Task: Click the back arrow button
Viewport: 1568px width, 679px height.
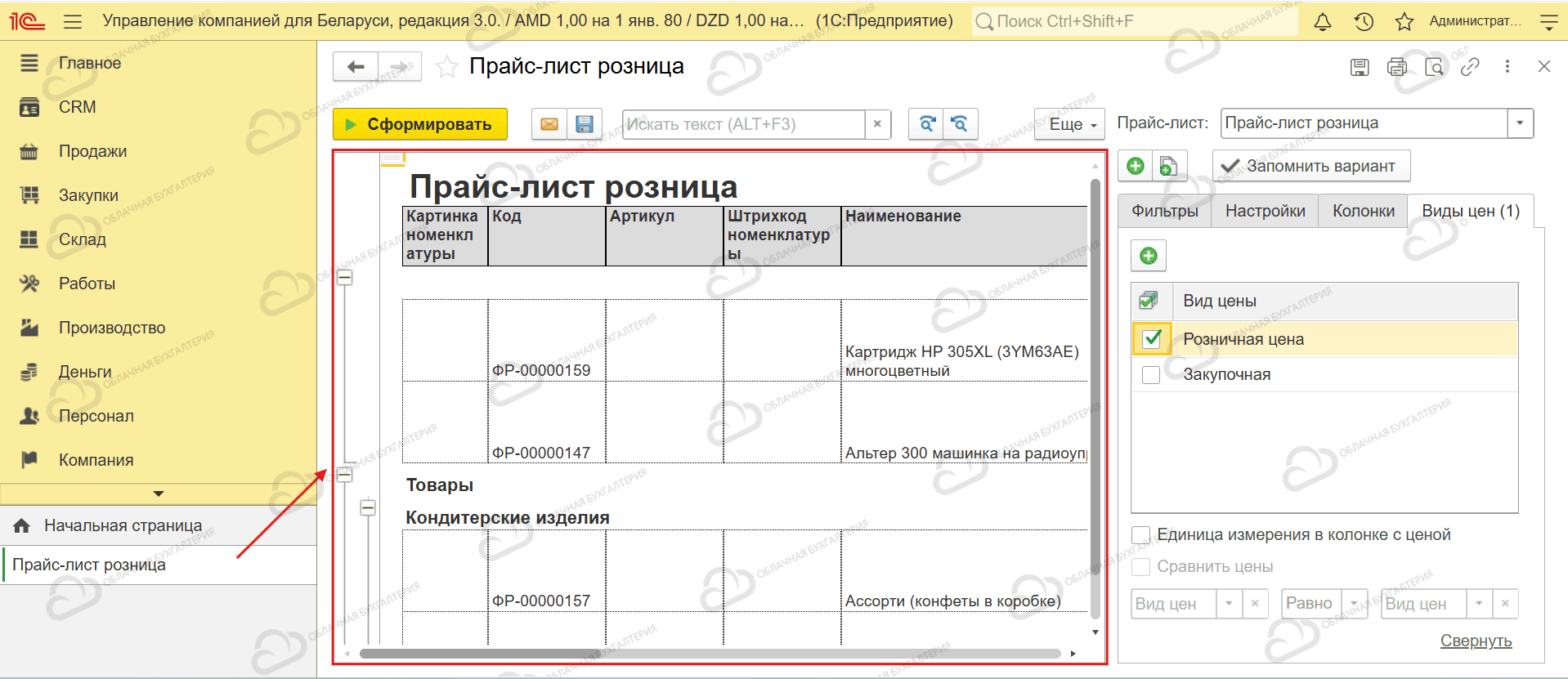Action: pyautogui.click(x=356, y=67)
